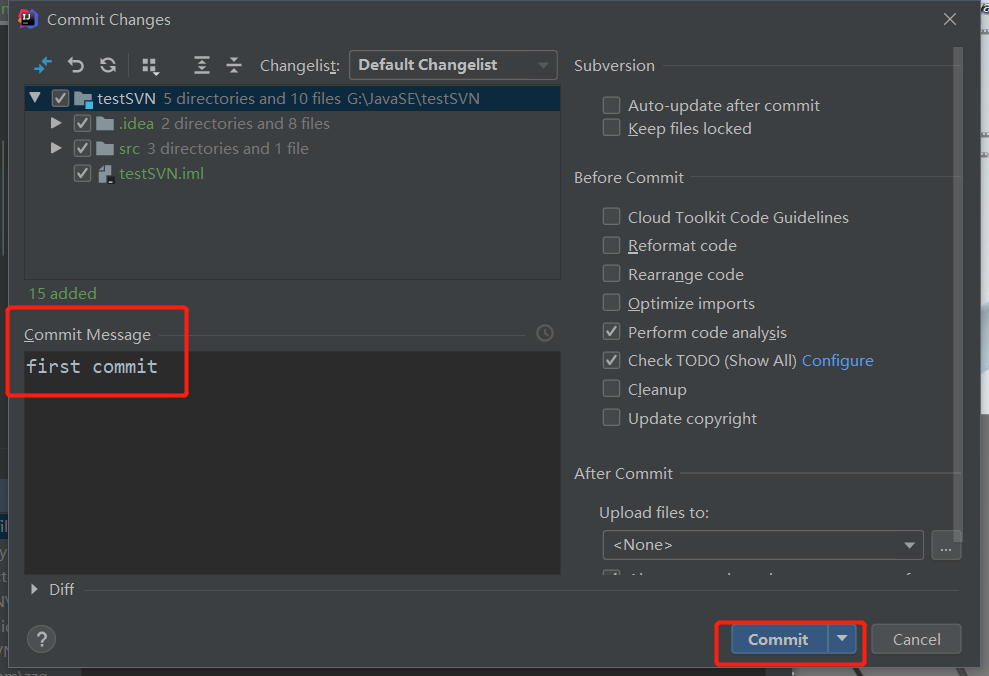Enable Cloud Toolkit Code Guidelines
Viewport: 989px width, 676px height.
pos(611,216)
